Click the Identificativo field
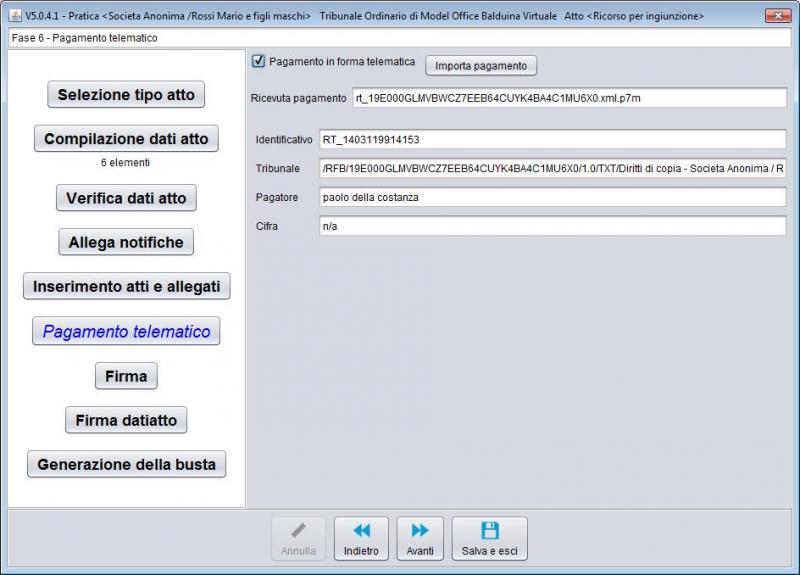This screenshot has height=575, width=800. (x=552, y=139)
